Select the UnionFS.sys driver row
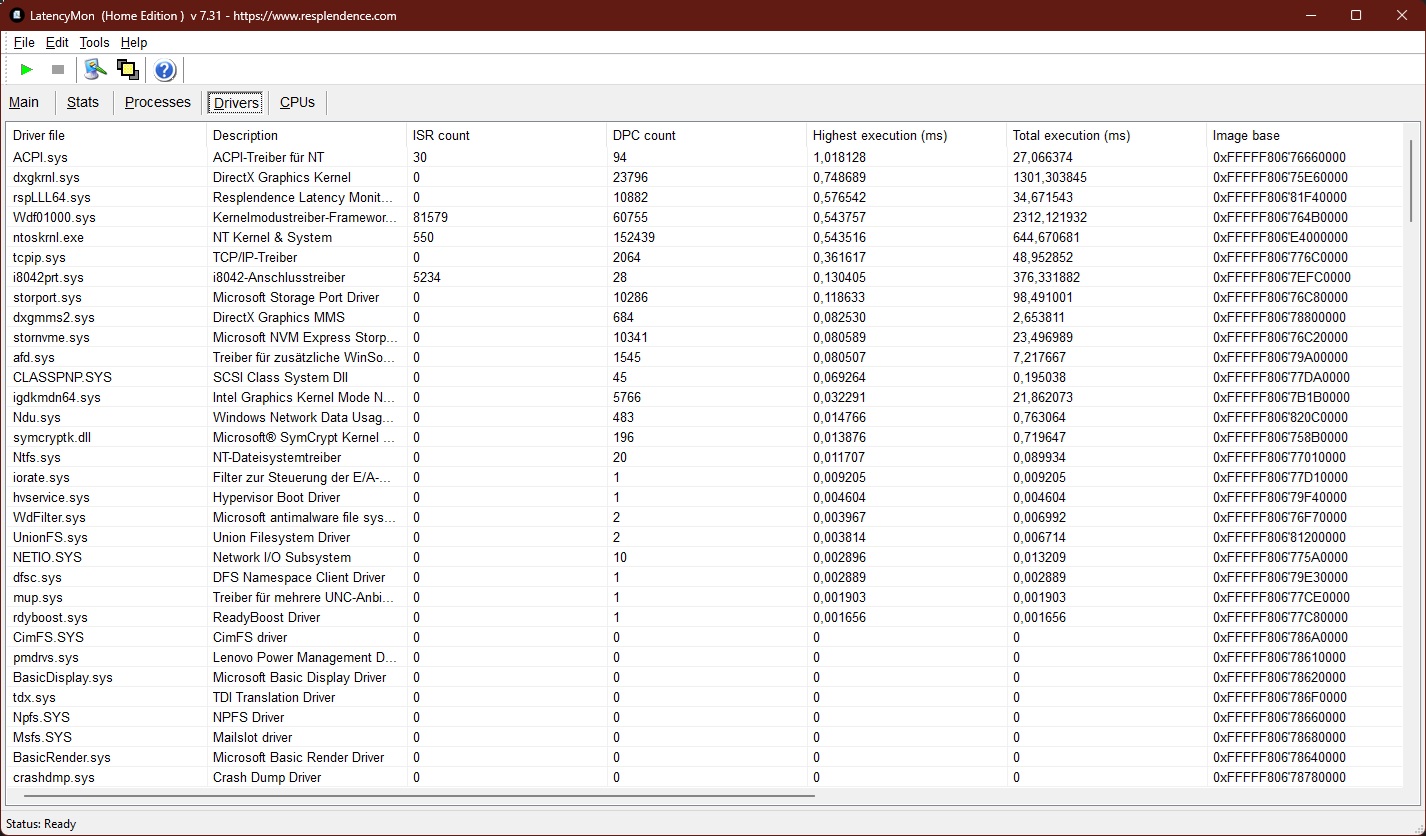Screen dimensions: 1426x836 (705, 537)
